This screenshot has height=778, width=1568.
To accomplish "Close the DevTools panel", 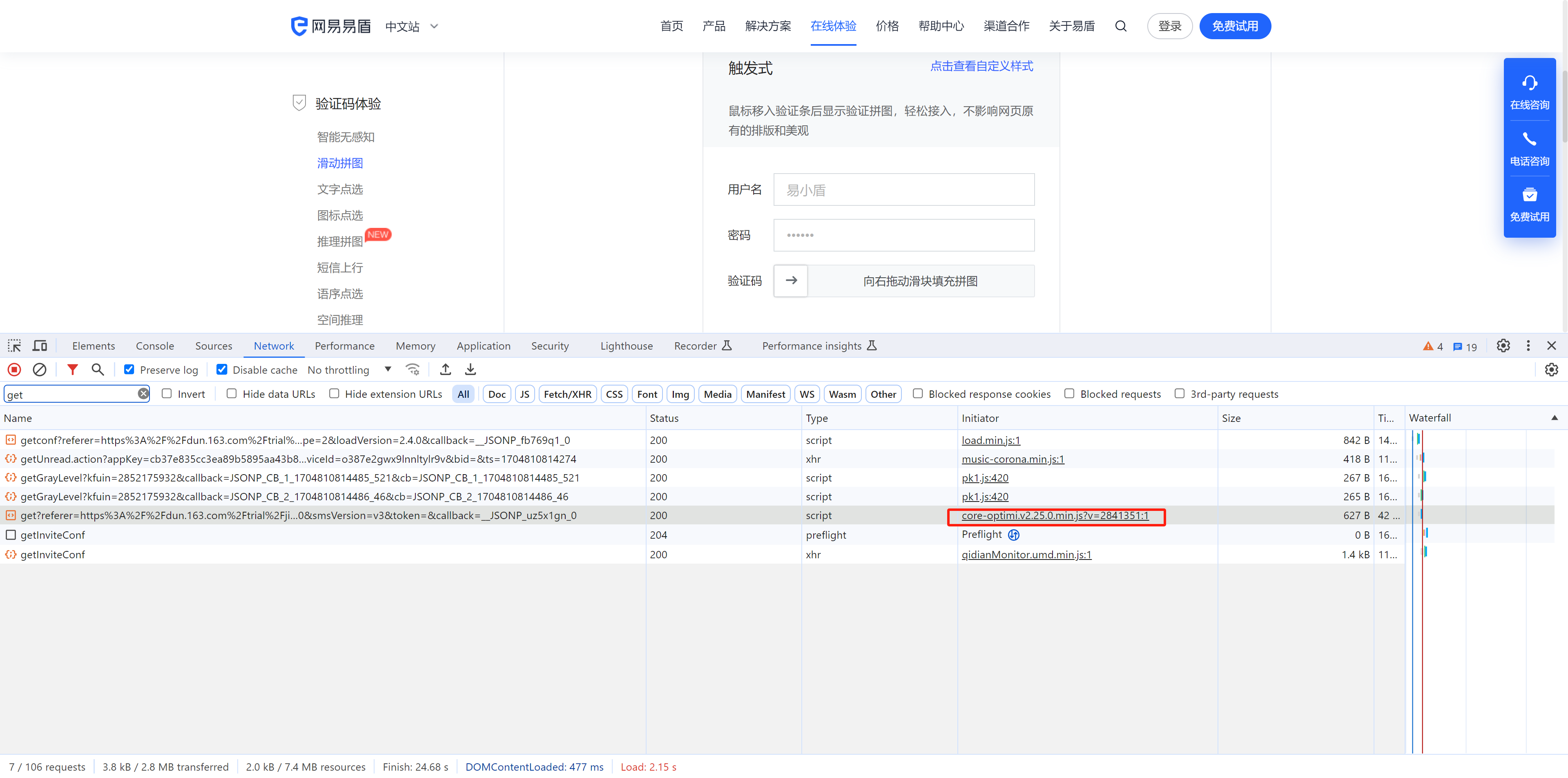I will (x=1552, y=346).
